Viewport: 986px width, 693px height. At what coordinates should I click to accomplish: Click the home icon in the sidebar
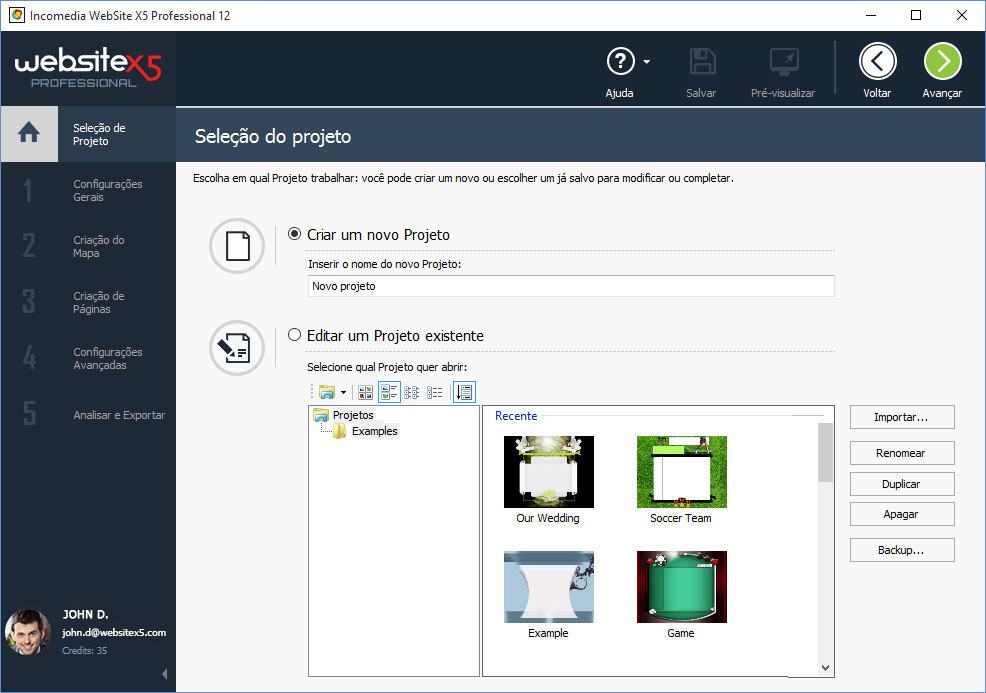click(x=29, y=133)
